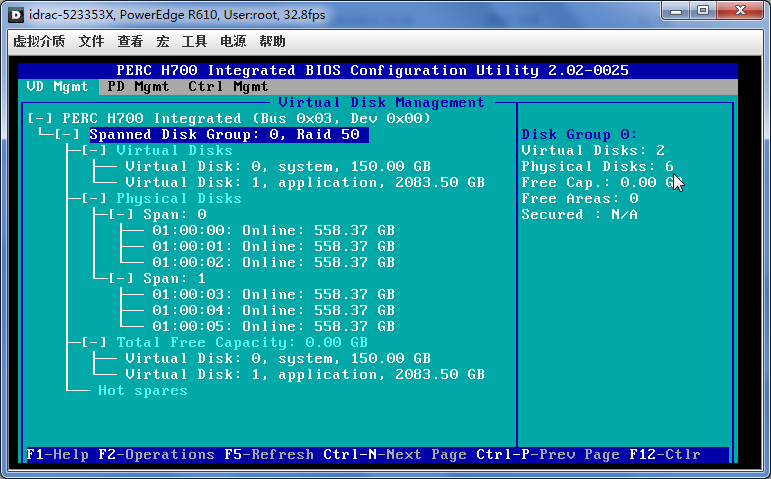Image resolution: width=771 pixels, height=479 pixels.
Task: Click the Physical Disks label in tree
Action: click(x=179, y=199)
